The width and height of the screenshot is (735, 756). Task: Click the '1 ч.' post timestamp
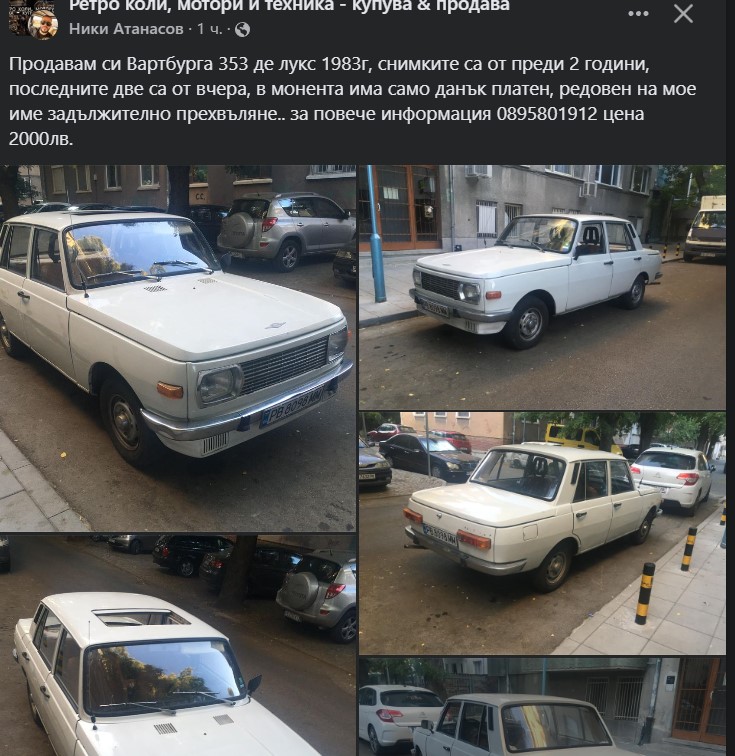[x=210, y=29]
